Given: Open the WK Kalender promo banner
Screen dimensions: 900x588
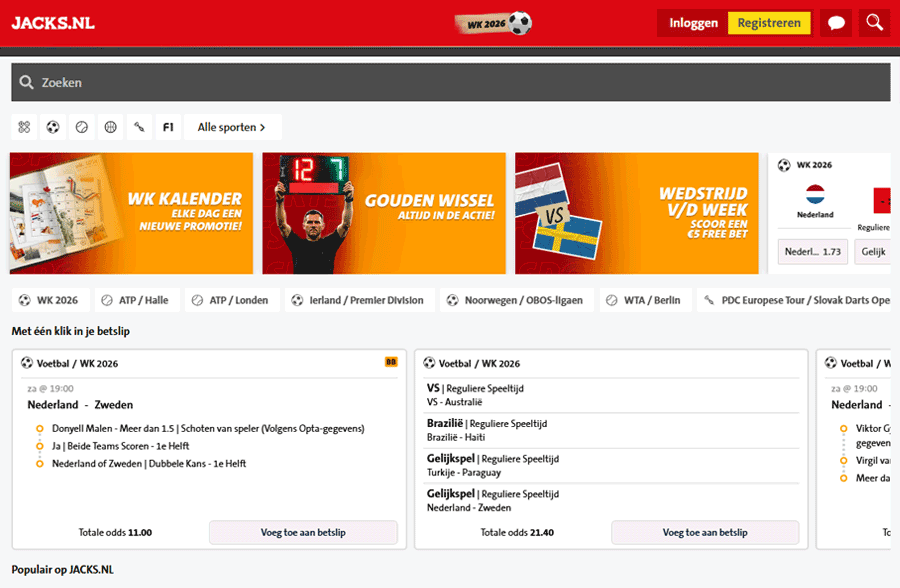Looking at the screenshot, I should [131, 213].
